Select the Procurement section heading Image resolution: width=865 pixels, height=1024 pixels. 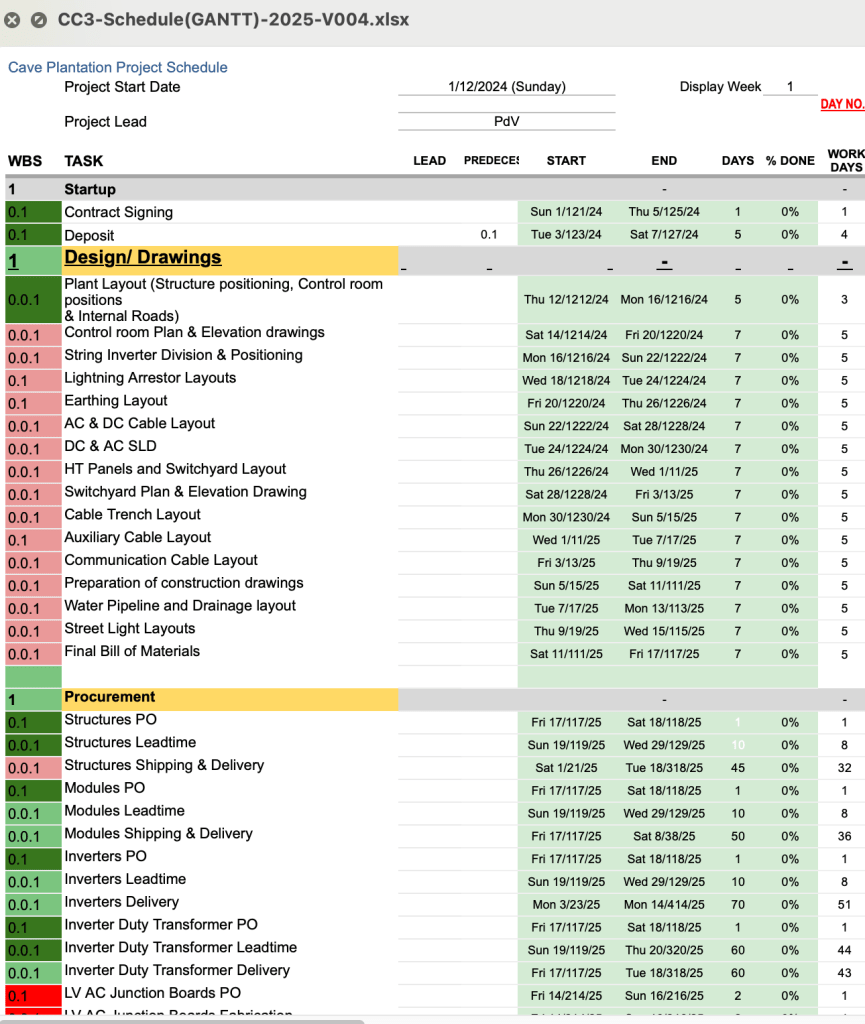(x=110, y=697)
